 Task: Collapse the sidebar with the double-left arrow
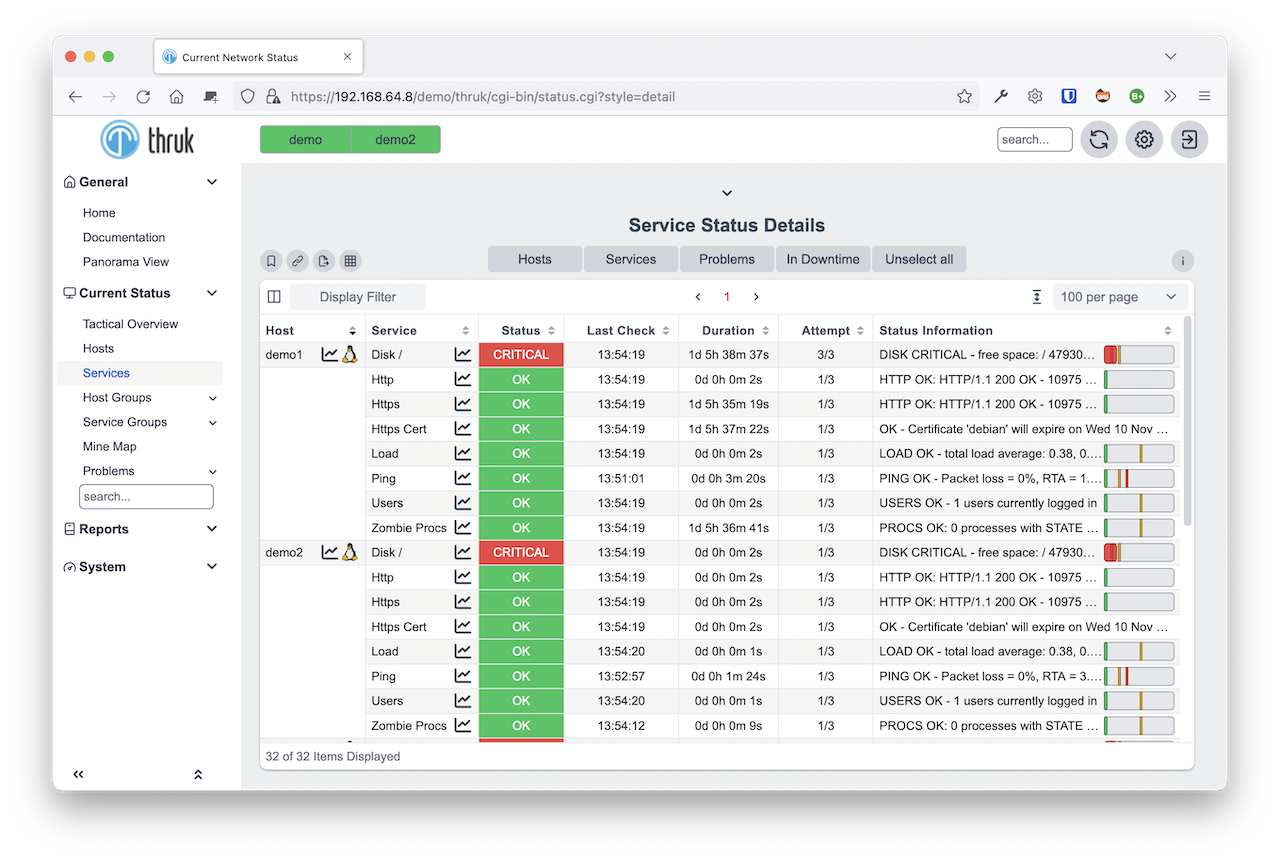79,774
